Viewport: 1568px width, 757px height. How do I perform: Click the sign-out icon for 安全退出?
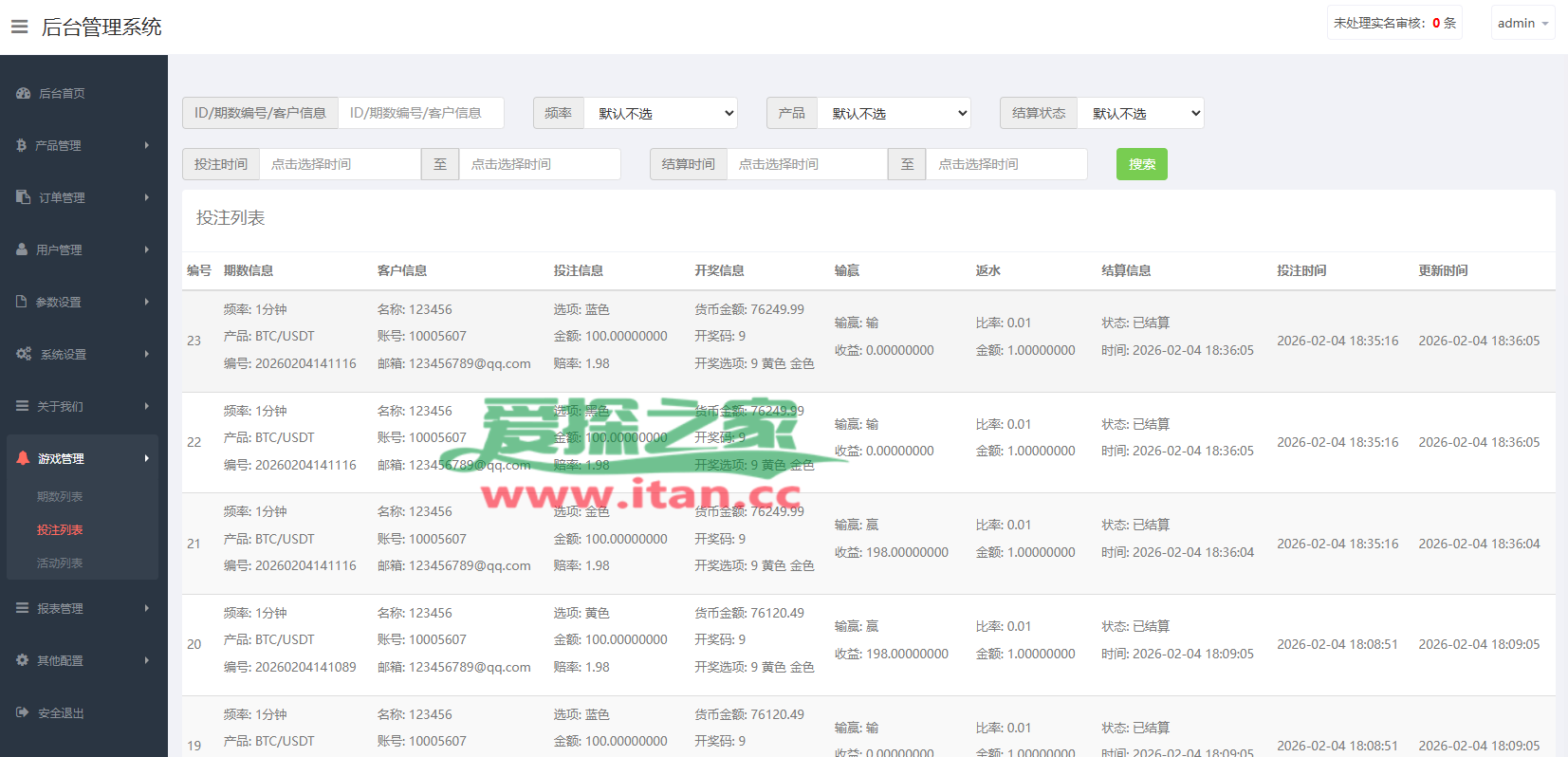(x=23, y=712)
